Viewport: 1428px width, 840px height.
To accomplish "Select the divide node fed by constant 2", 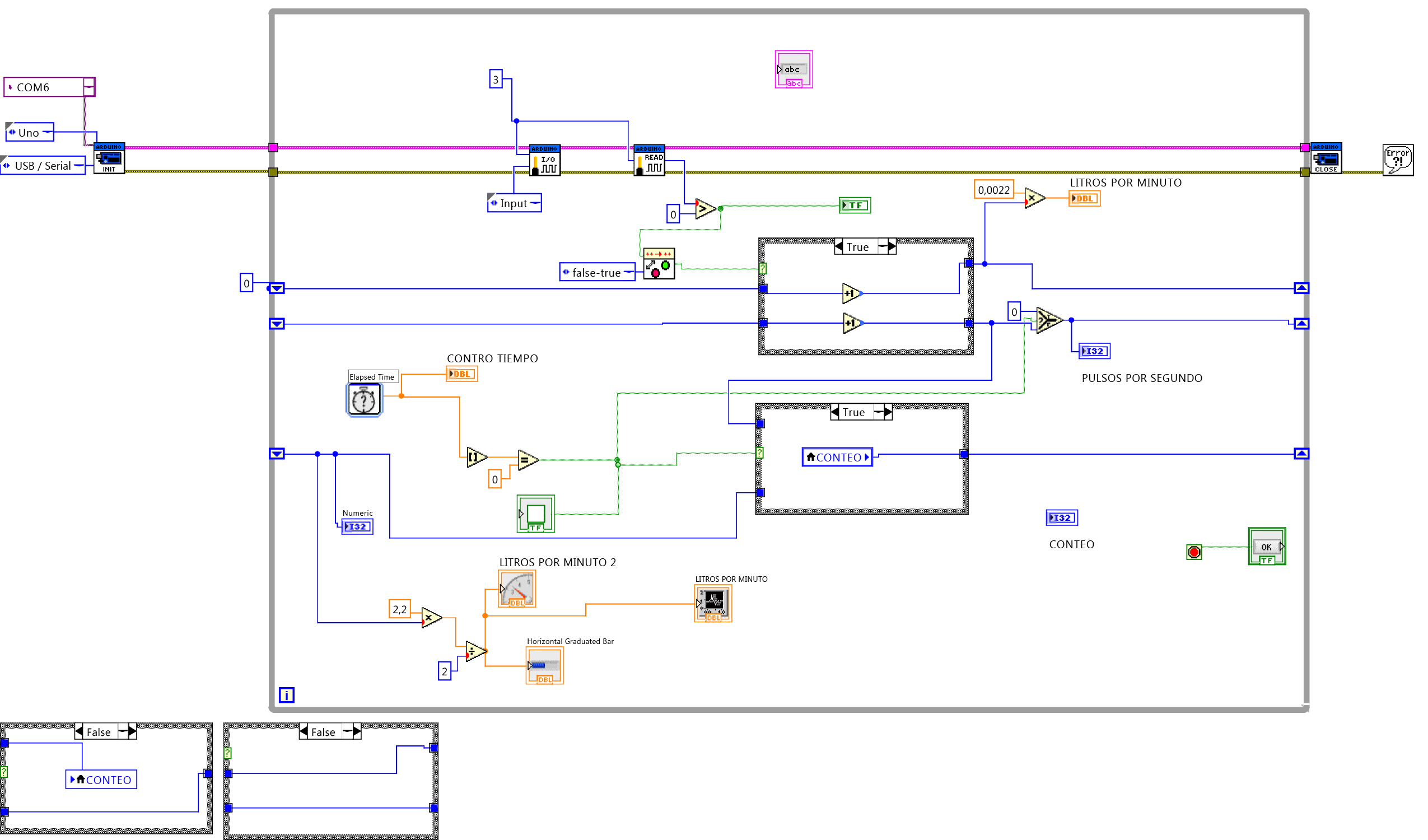I will pos(476,651).
